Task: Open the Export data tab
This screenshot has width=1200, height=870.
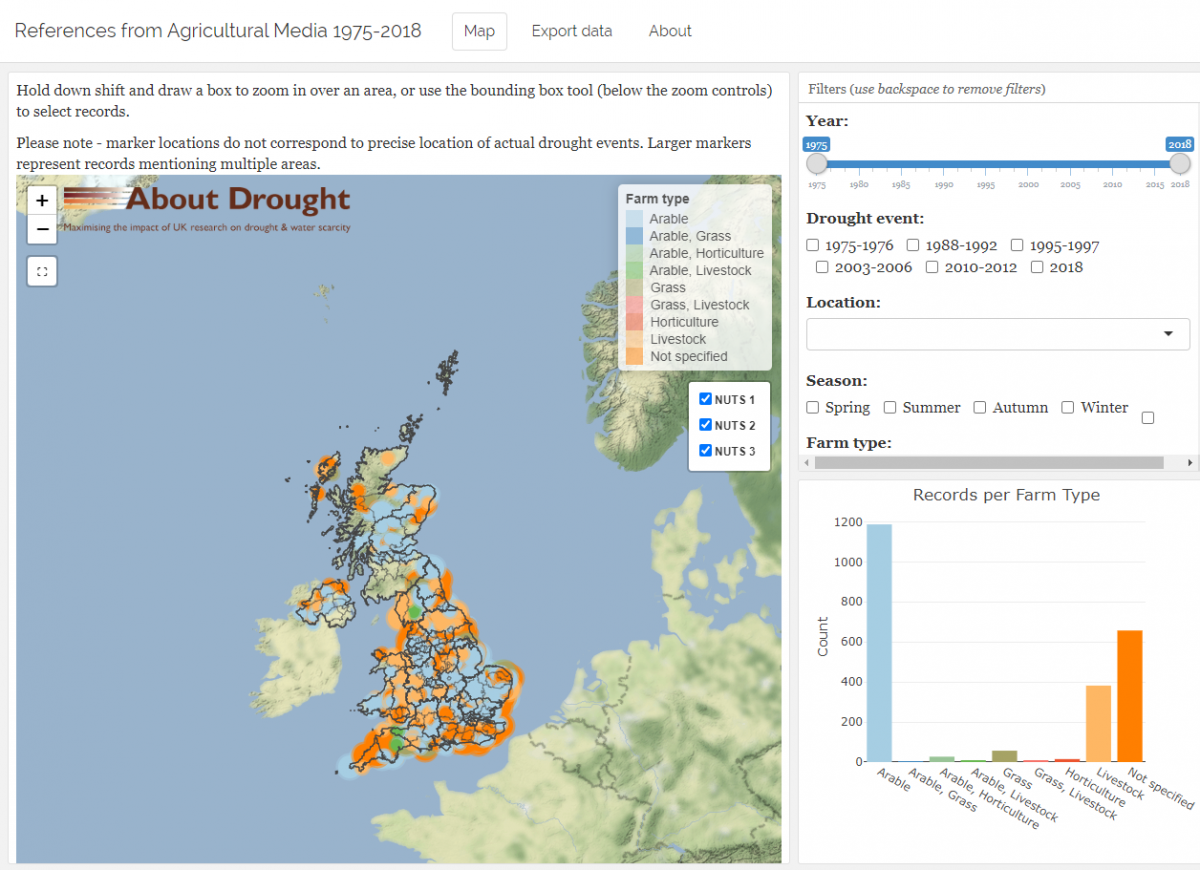Action: (x=571, y=31)
